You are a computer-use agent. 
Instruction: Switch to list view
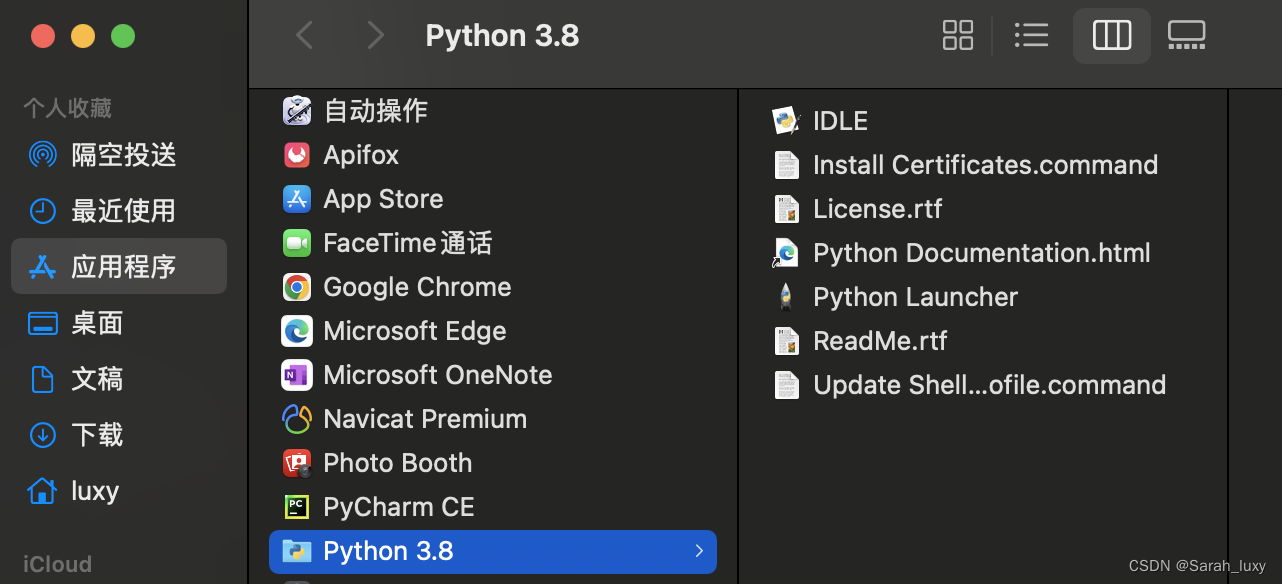click(x=1031, y=36)
